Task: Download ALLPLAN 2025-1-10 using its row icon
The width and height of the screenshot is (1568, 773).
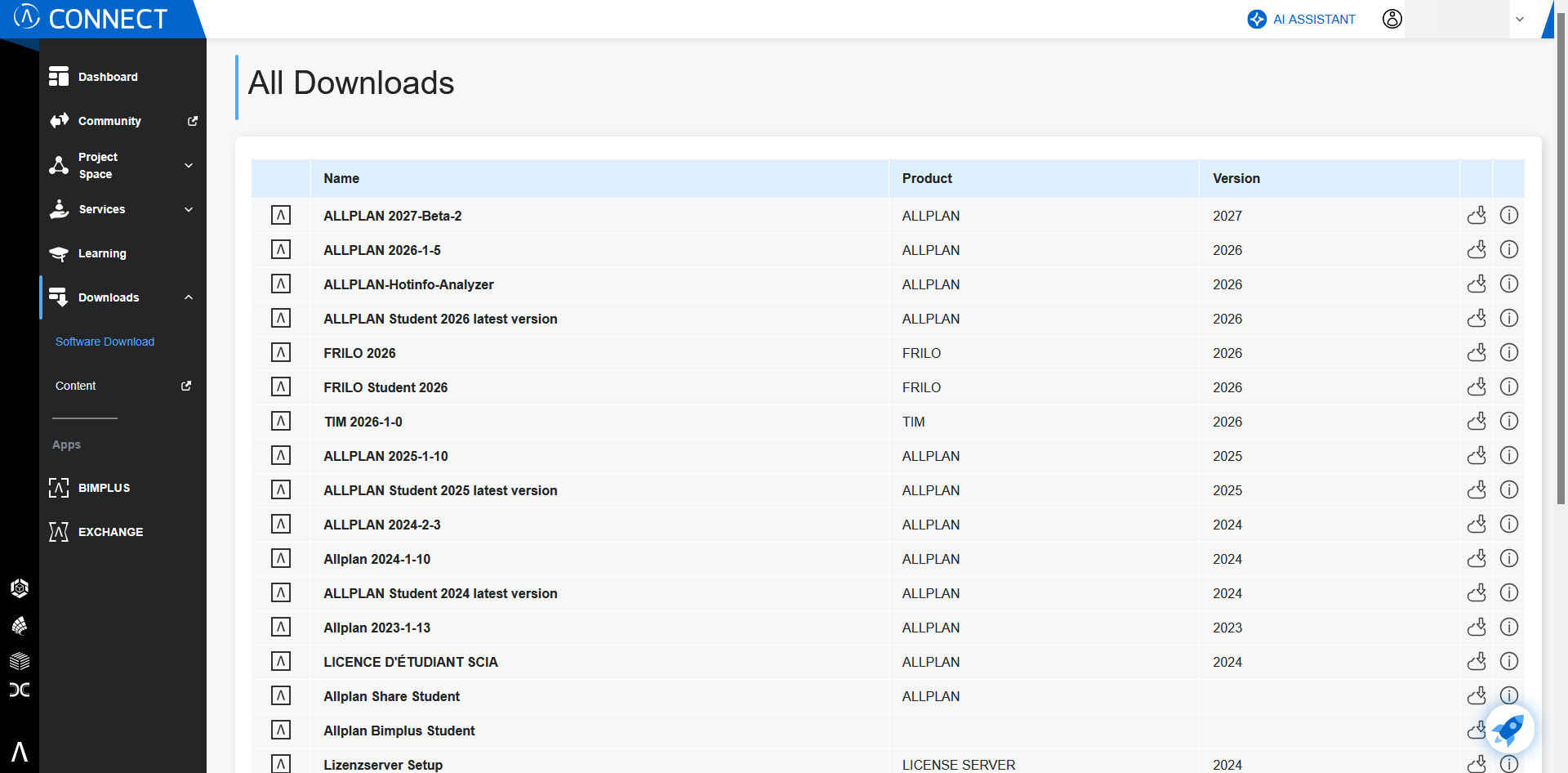Action: click(x=1477, y=456)
